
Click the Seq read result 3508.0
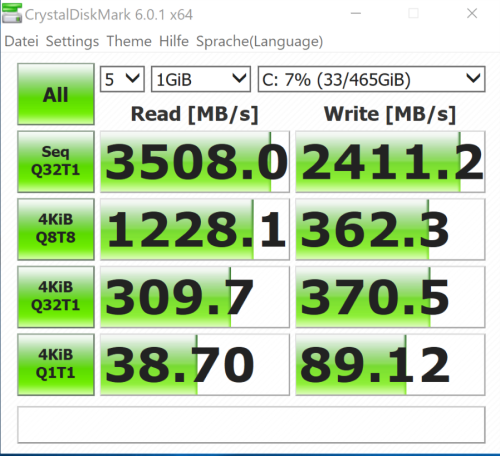click(x=195, y=162)
